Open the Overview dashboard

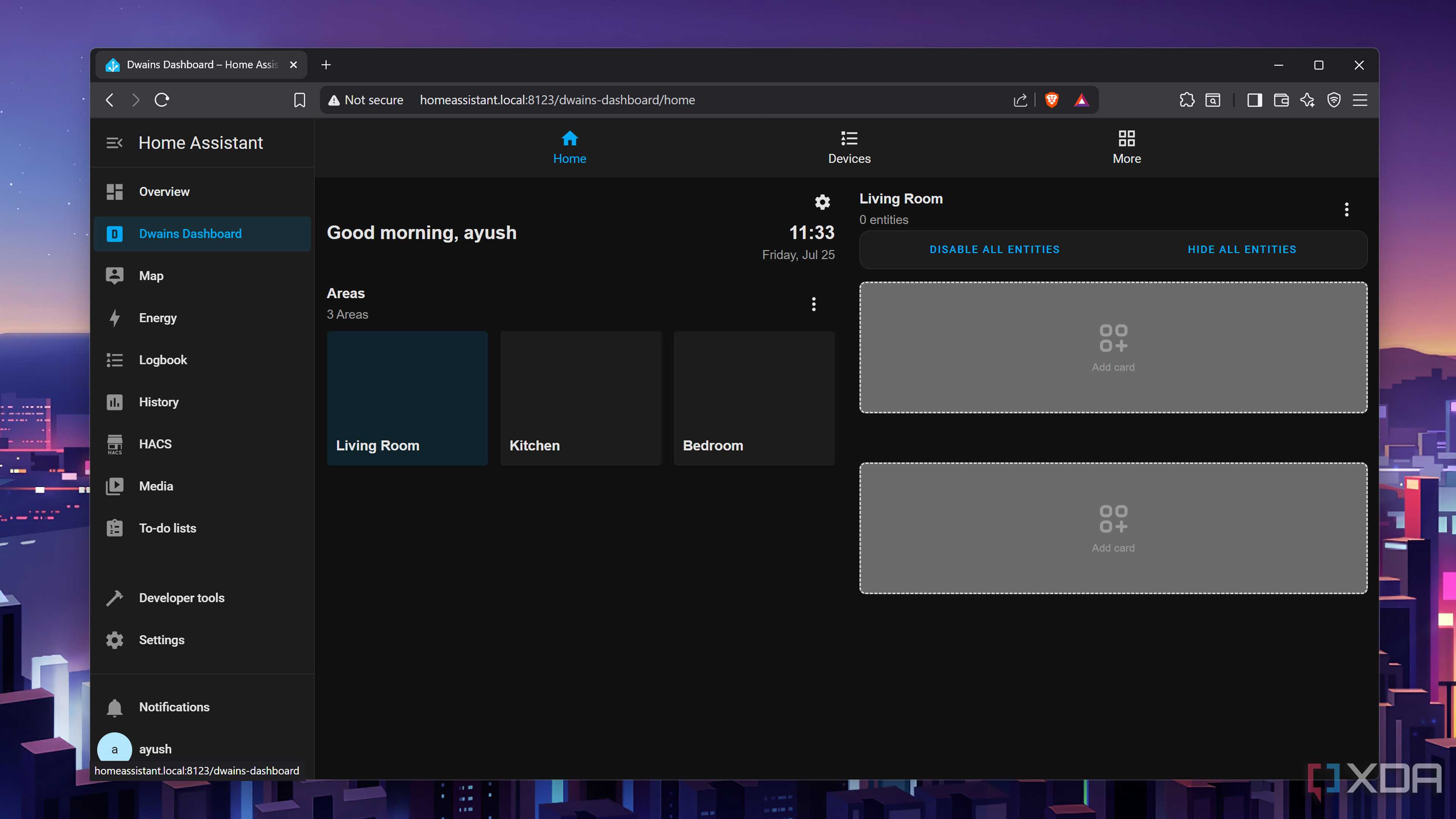coord(202,191)
